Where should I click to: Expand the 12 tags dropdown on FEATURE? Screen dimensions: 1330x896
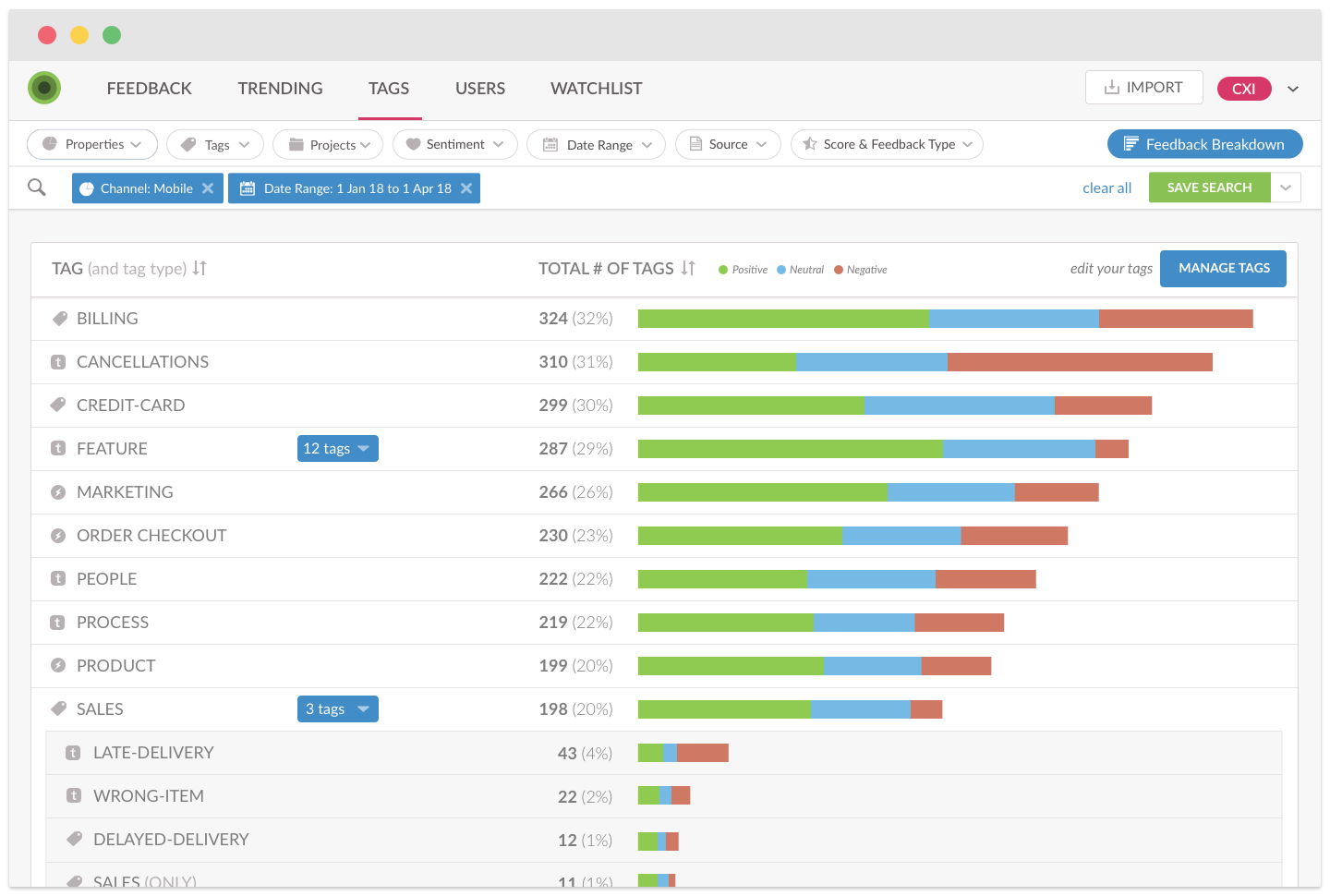pyautogui.click(x=337, y=448)
